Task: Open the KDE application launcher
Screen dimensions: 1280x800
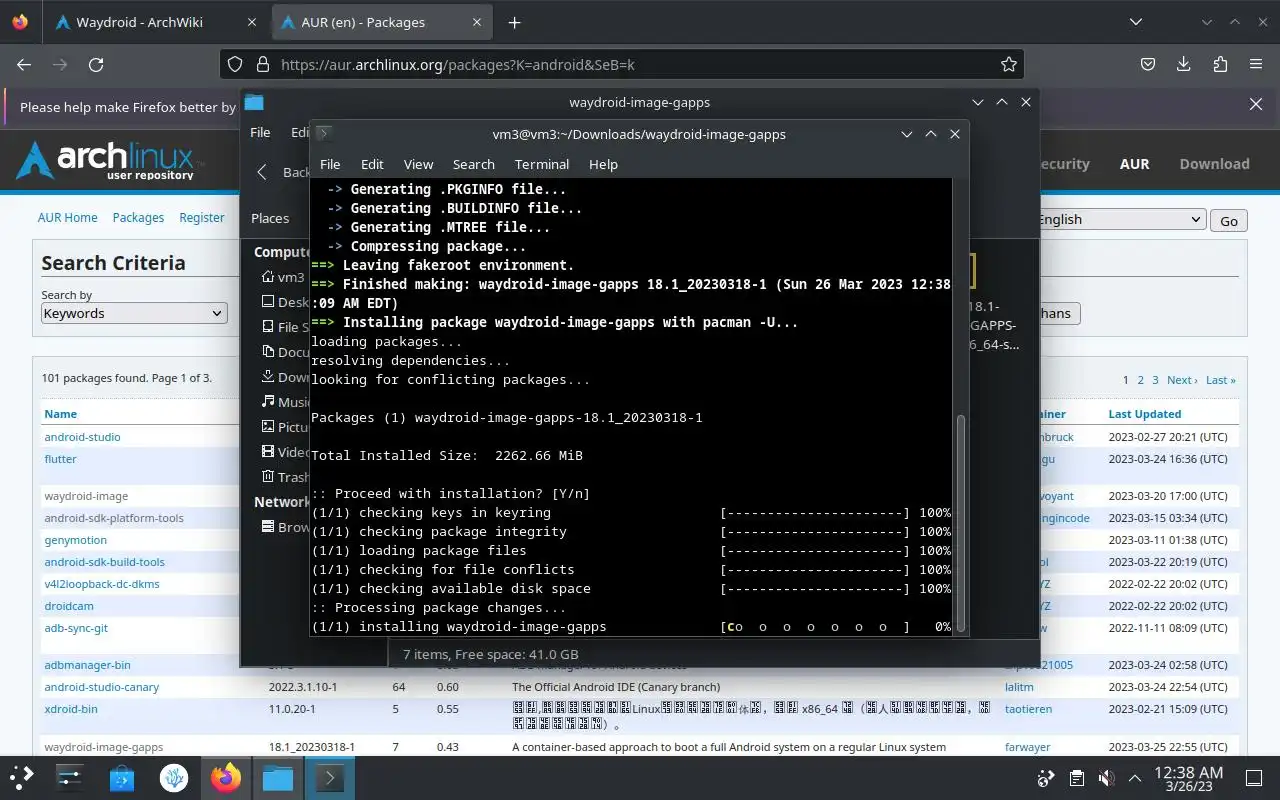Action: click(x=22, y=777)
